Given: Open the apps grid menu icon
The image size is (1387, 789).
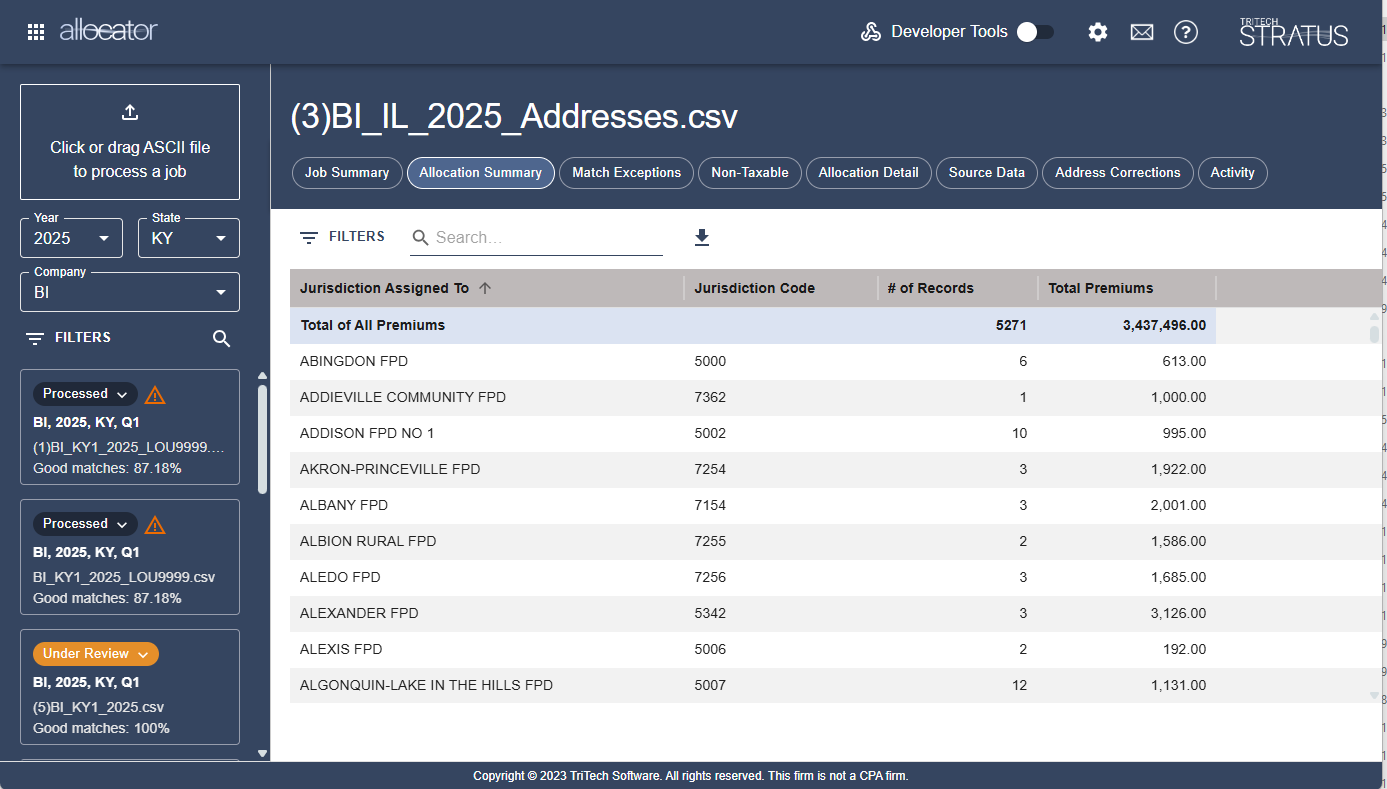Looking at the screenshot, I should tap(36, 32).
